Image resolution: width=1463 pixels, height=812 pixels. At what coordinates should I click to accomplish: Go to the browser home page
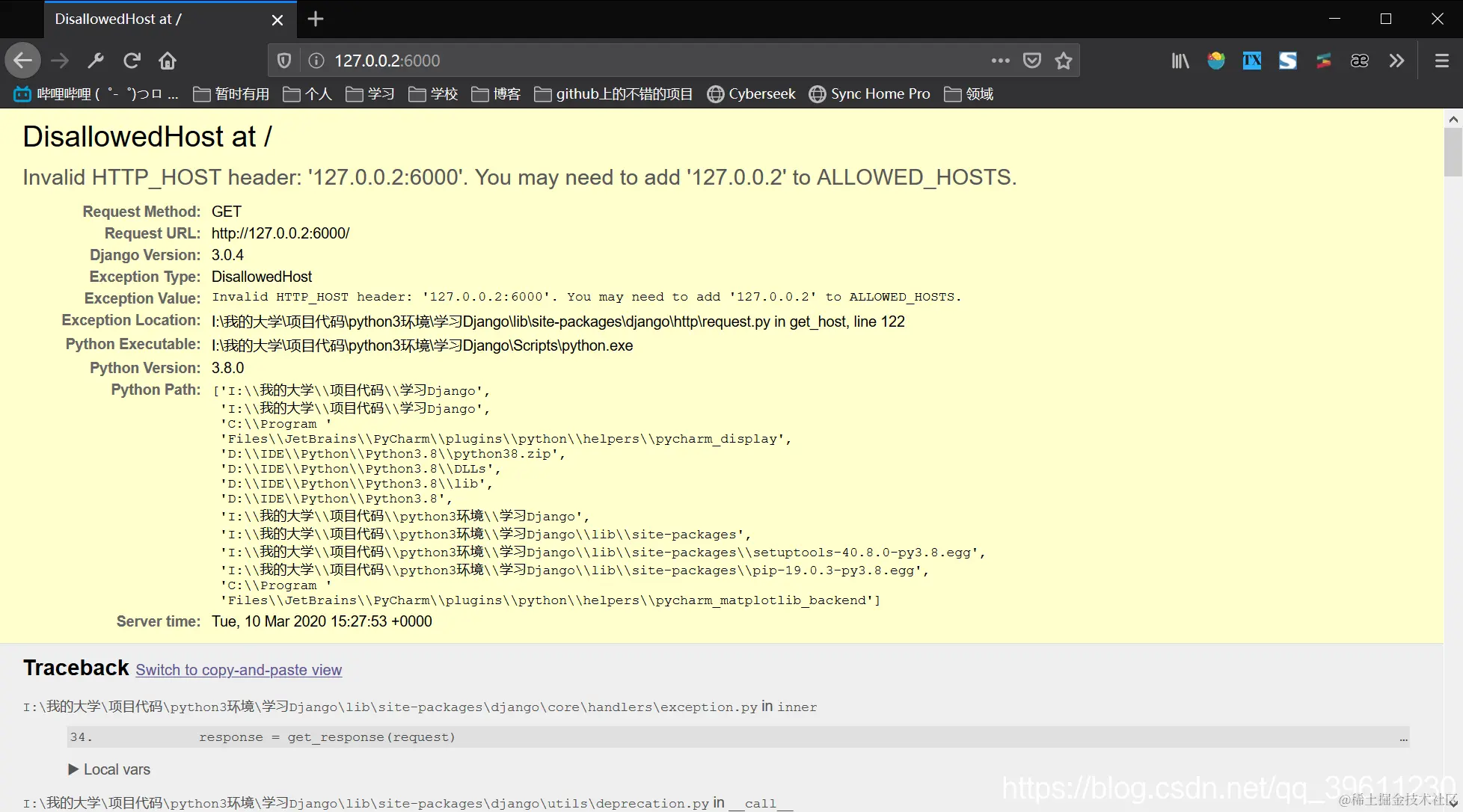pyautogui.click(x=168, y=61)
